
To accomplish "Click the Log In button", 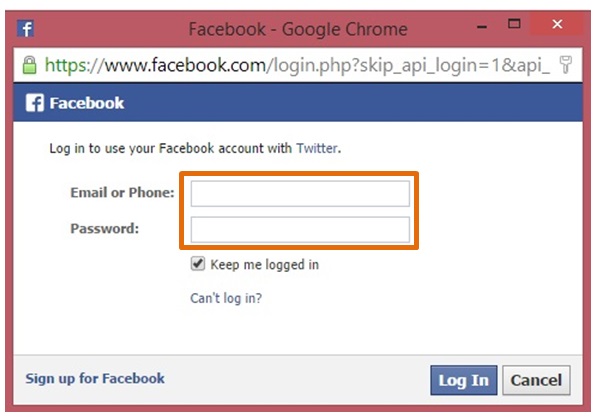I will 463,380.
